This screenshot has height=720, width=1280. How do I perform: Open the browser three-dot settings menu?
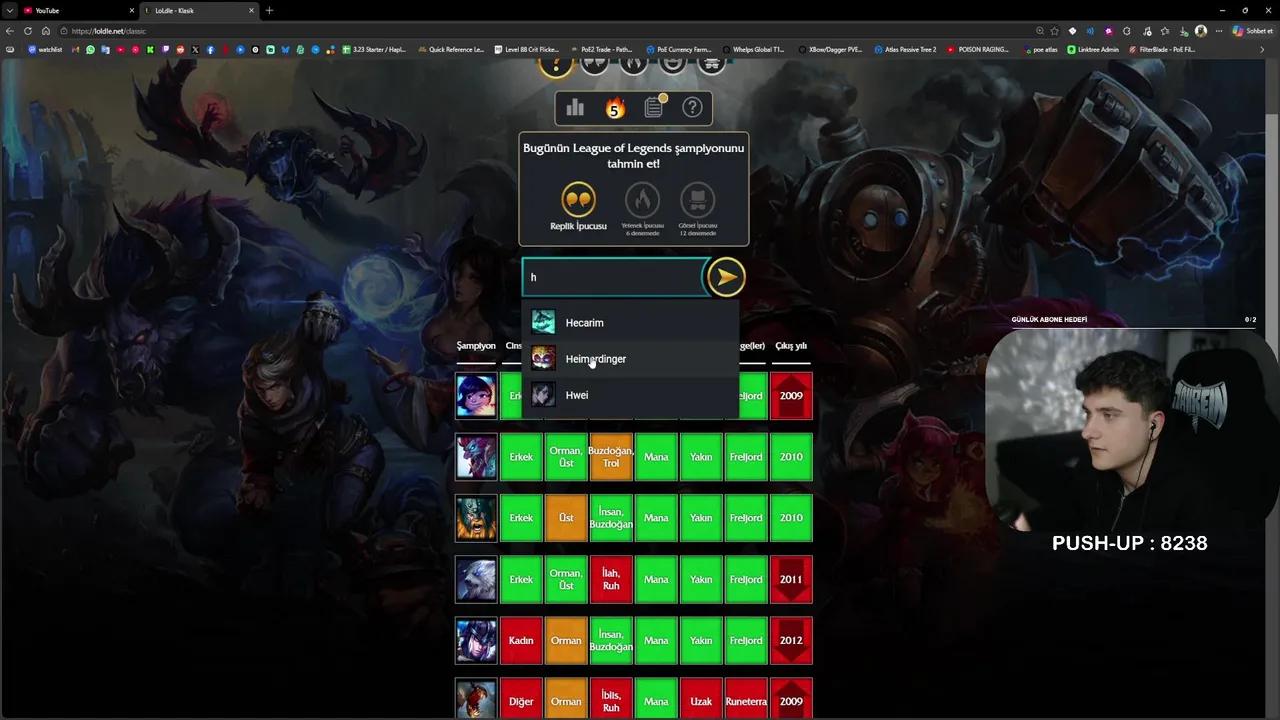(1219, 31)
